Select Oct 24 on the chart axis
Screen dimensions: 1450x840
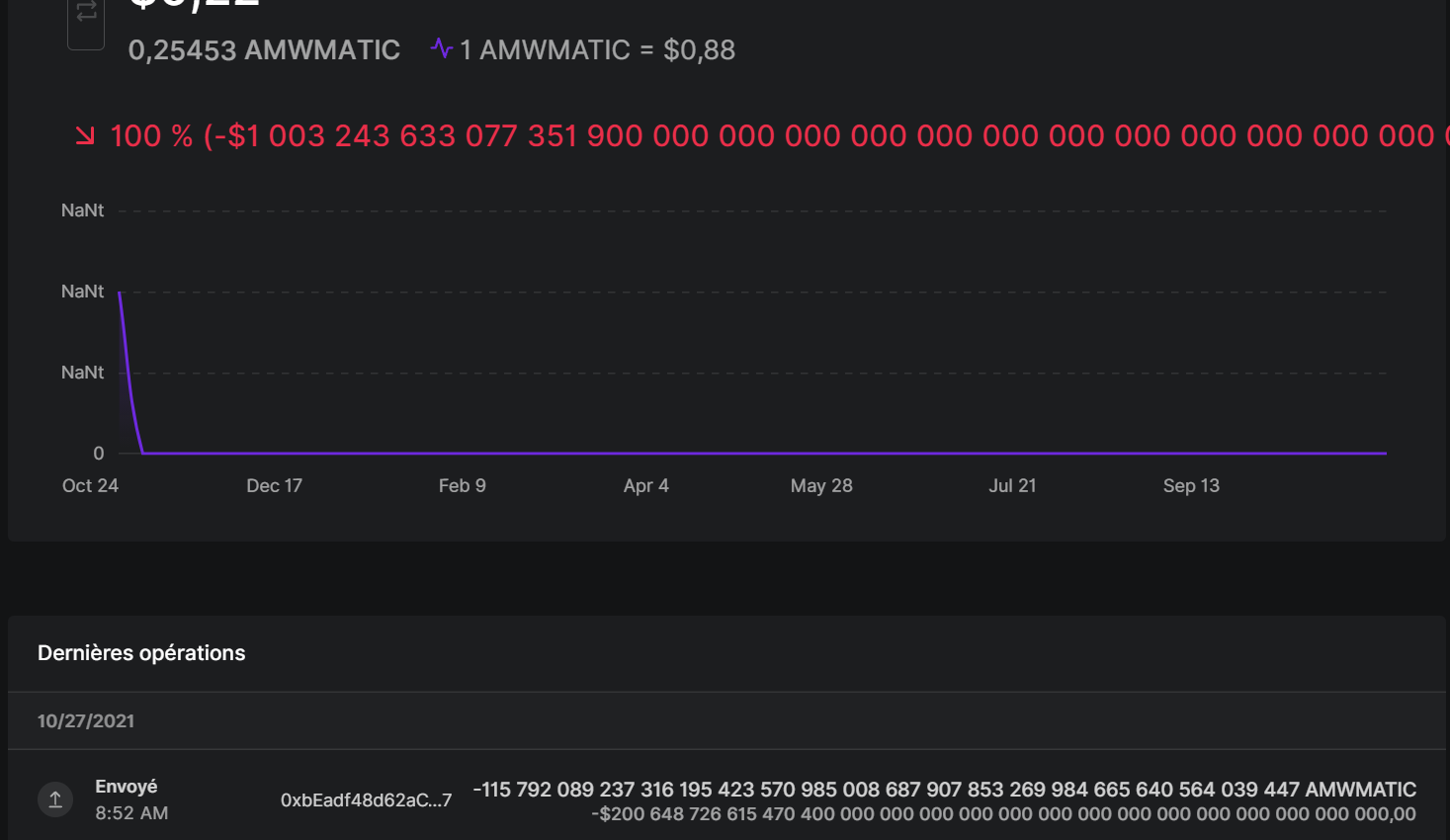90,486
